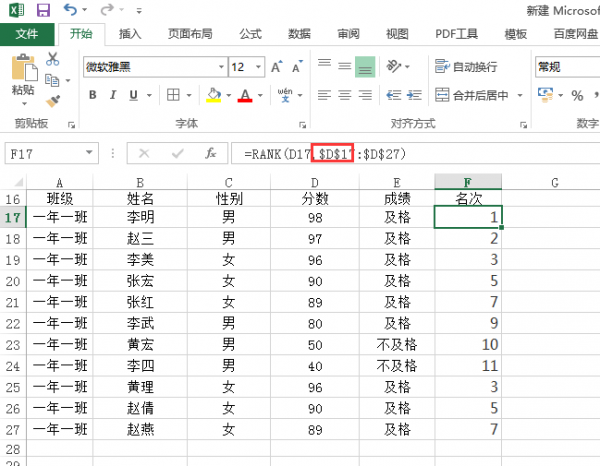This screenshot has width=600, height=466.
Task: Switch to the 插入 tab
Action: point(130,34)
